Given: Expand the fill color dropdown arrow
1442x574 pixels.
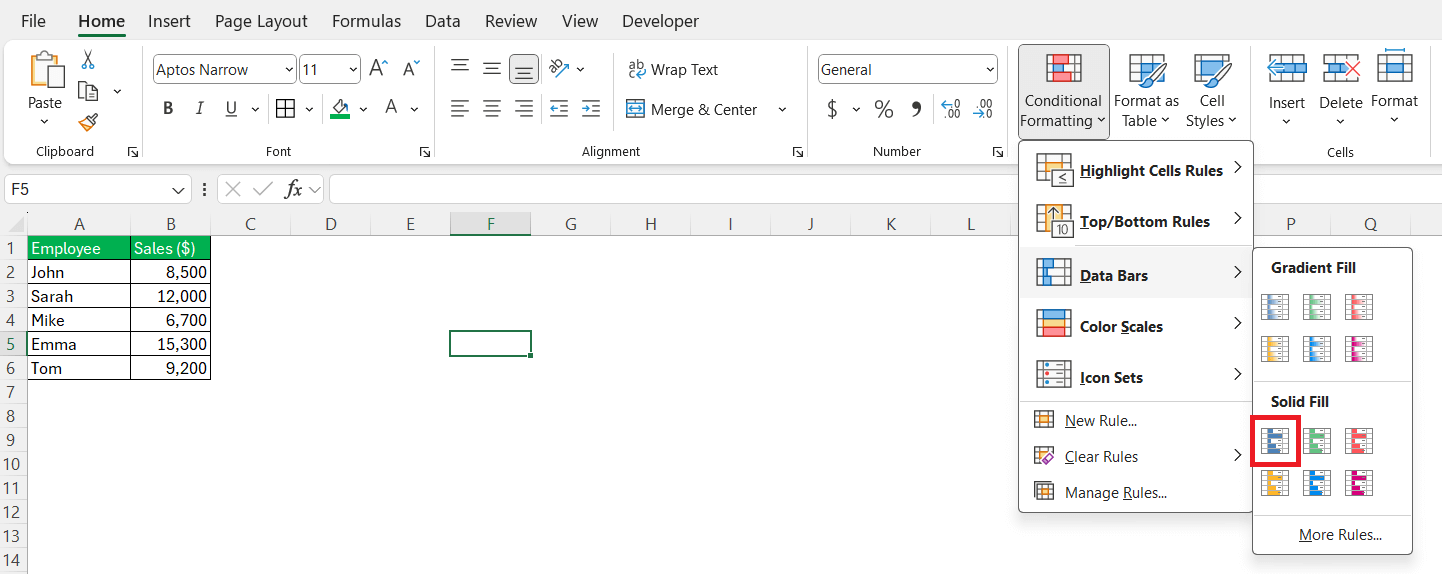Looking at the screenshot, I should pyautogui.click(x=363, y=109).
